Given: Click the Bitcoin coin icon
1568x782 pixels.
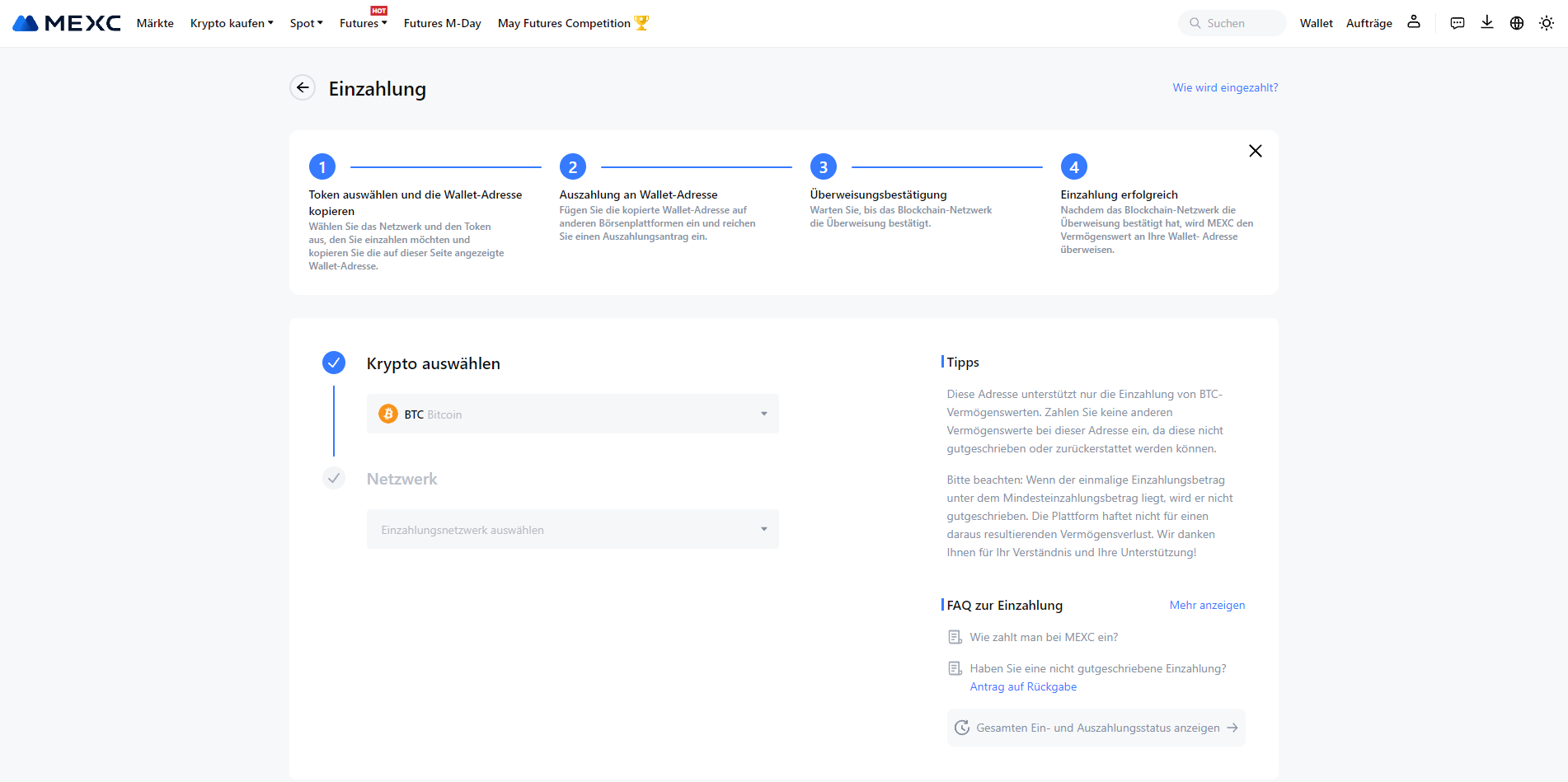Looking at the screenshot, I should pyautogui.click(x=388, y=414).
